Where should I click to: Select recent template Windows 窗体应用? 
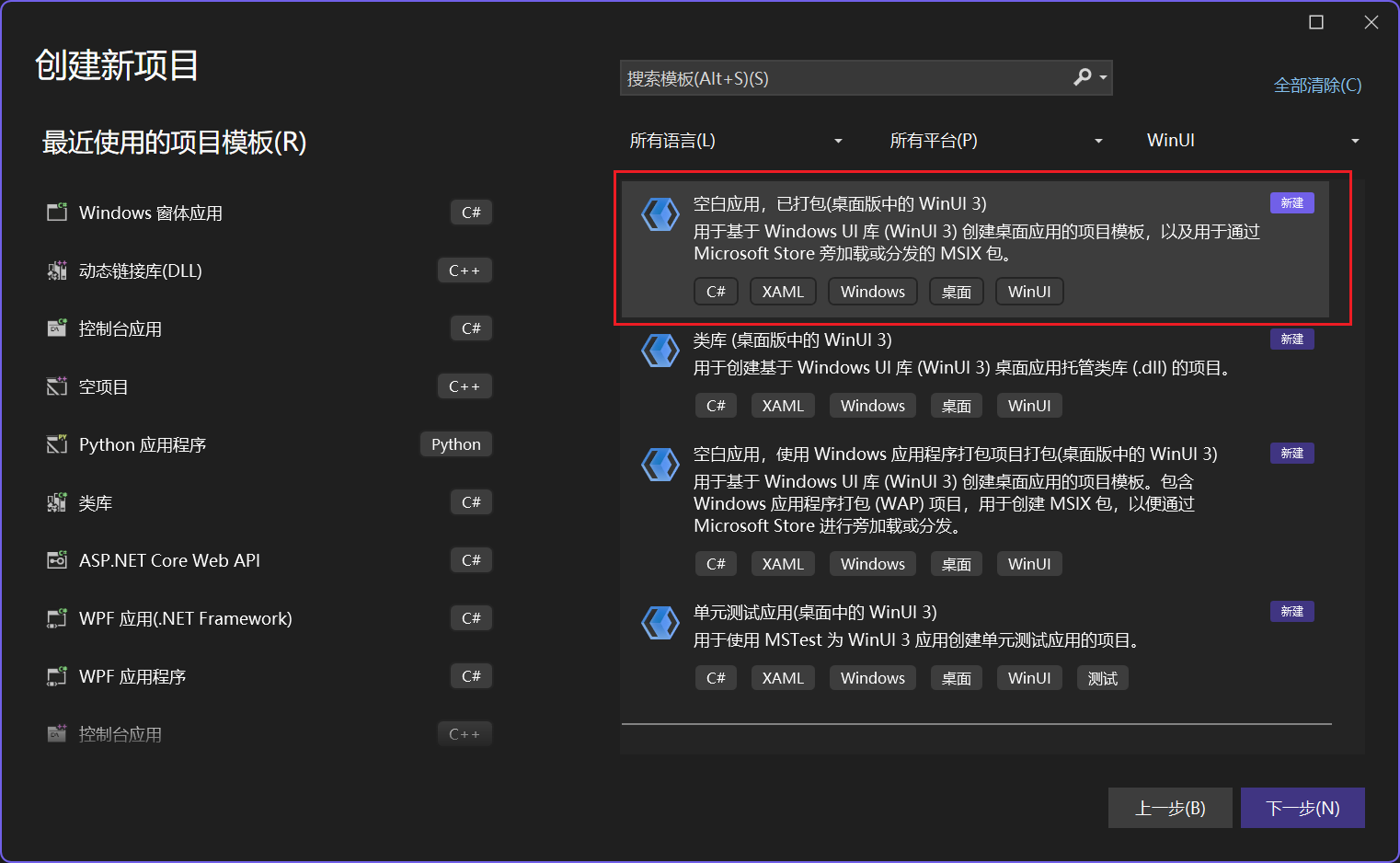[151, 213]
